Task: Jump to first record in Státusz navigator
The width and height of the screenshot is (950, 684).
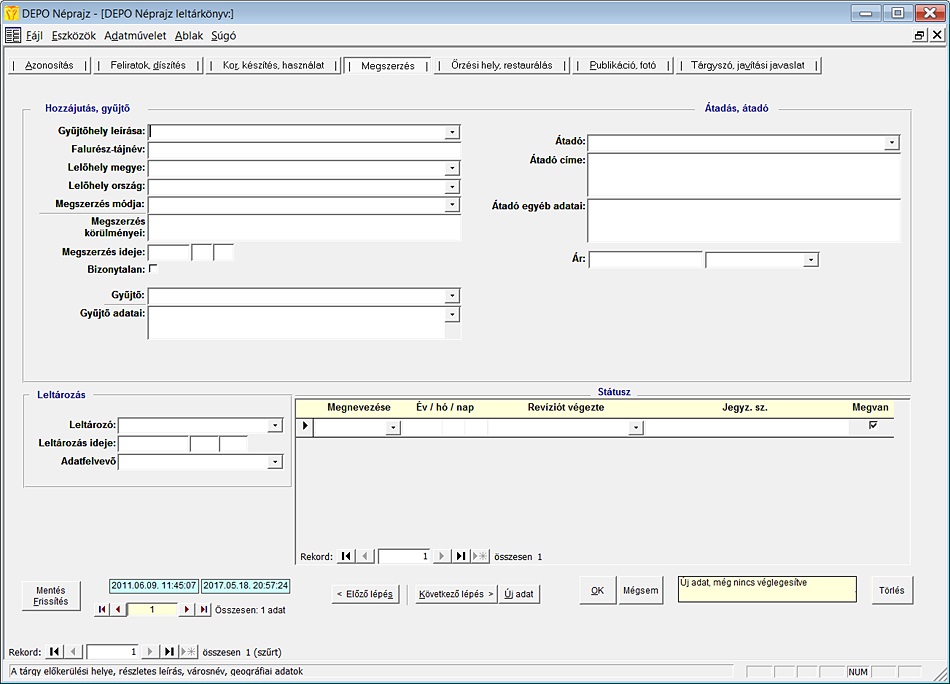Action: (346, 556)
